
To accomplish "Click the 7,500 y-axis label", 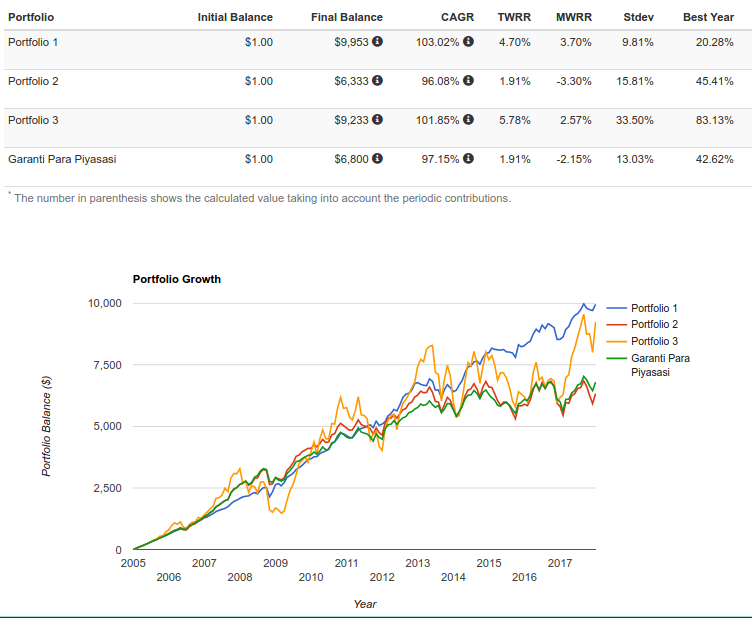I will pos(107,365).
